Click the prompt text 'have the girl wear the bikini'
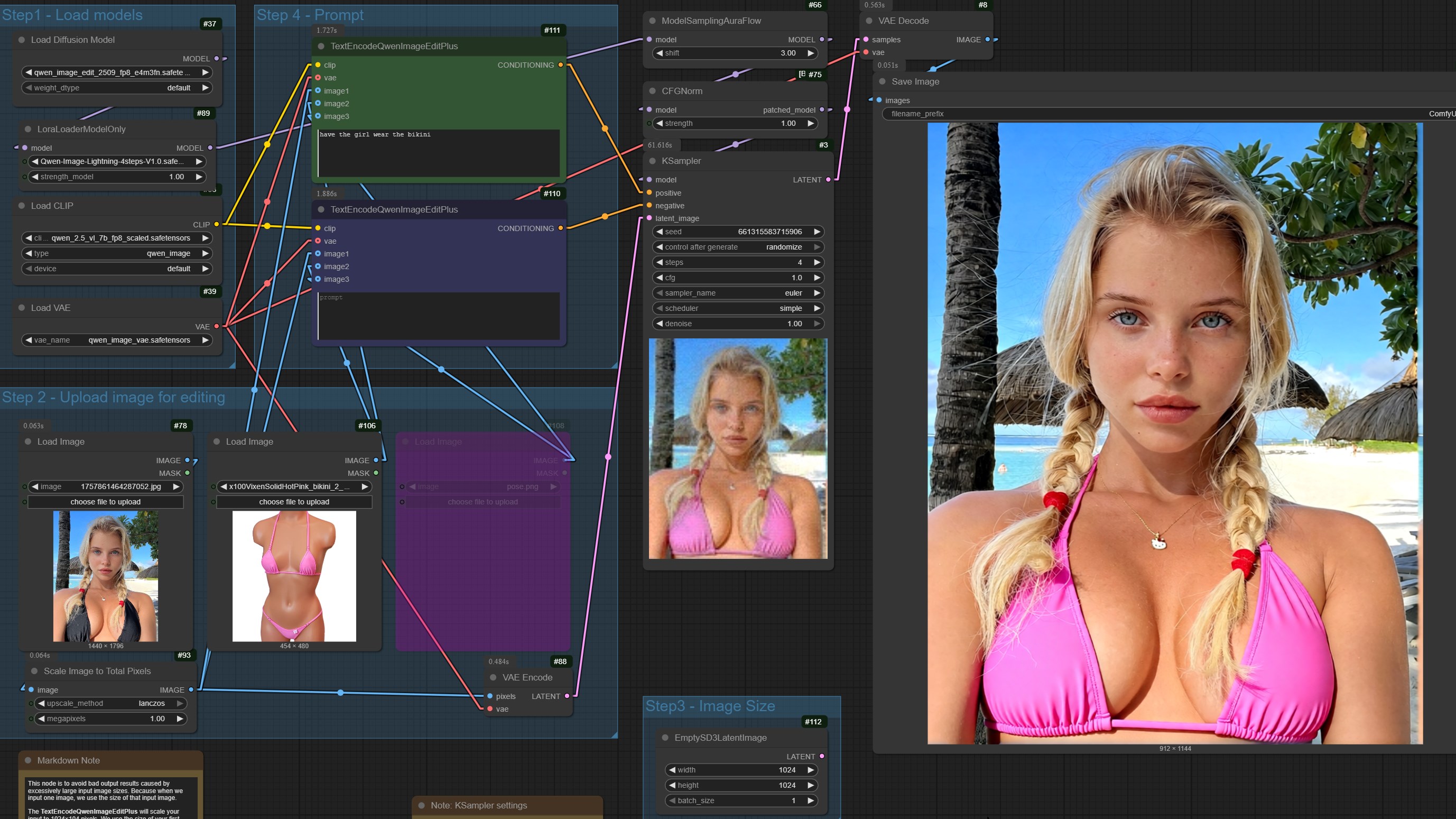Viewport: 1456px width, 819px height. tap(375, 135)
